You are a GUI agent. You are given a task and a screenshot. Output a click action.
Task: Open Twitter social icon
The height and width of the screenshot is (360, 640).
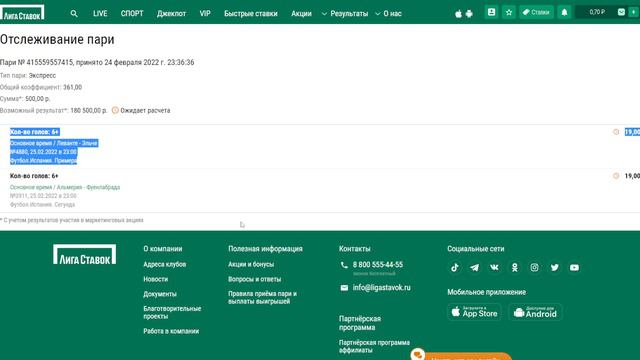[x=554, y=267]
